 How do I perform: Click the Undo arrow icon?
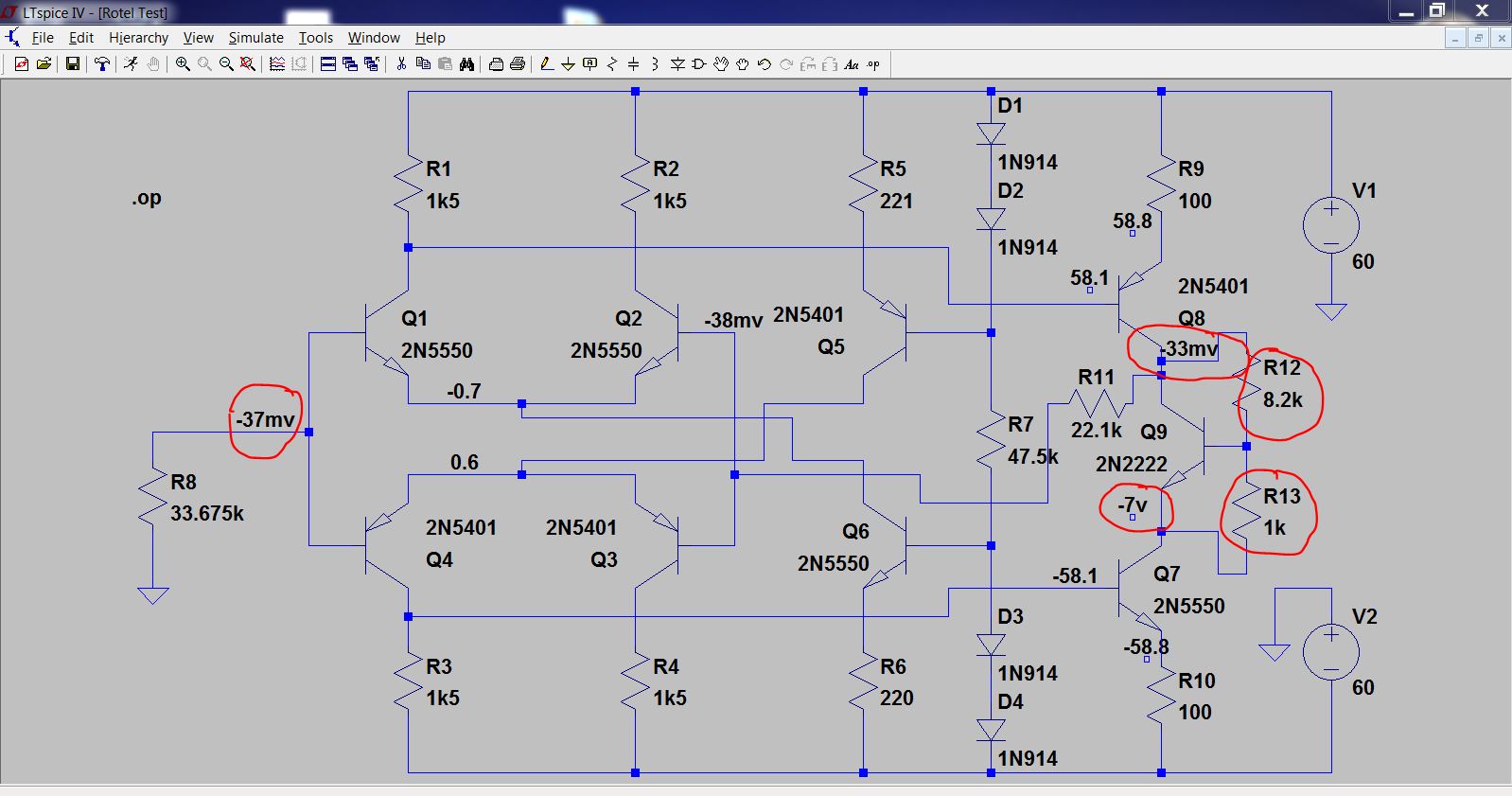pos(765,64)
